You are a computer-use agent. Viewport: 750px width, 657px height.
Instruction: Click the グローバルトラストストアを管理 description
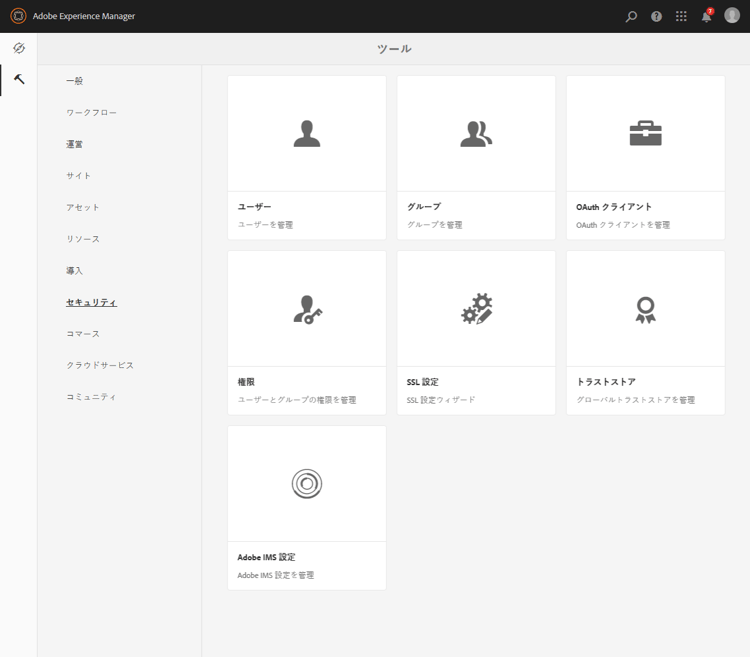pos(635,400)
